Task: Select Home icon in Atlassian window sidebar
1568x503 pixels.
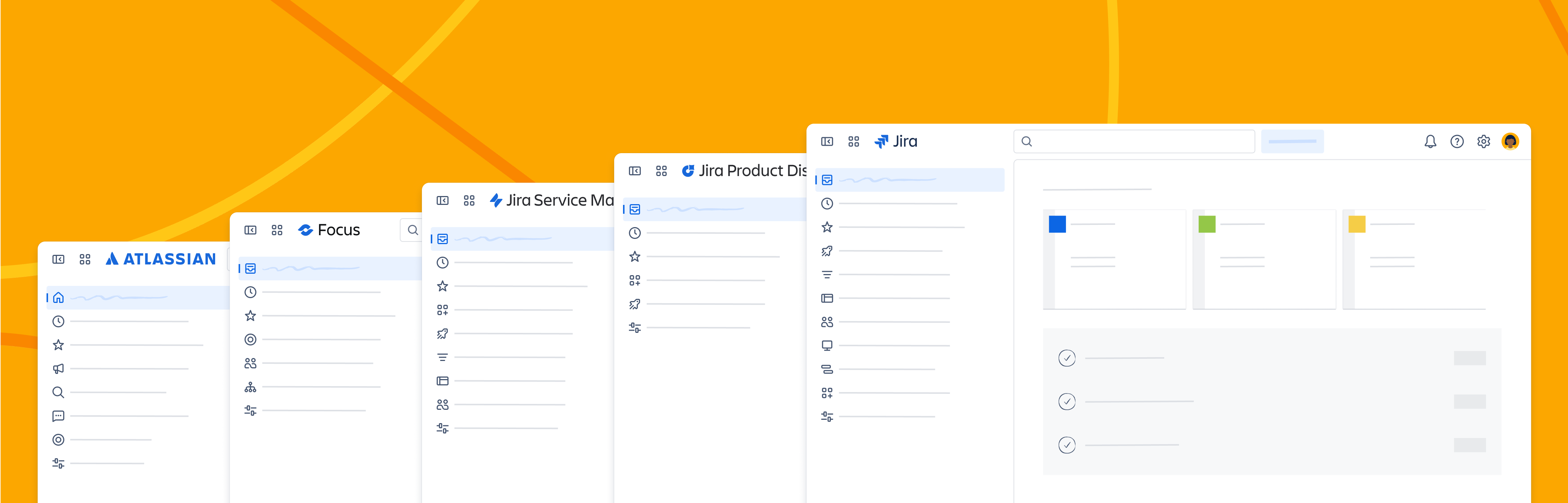Action: pyautogui.click(x=58, y=297)
